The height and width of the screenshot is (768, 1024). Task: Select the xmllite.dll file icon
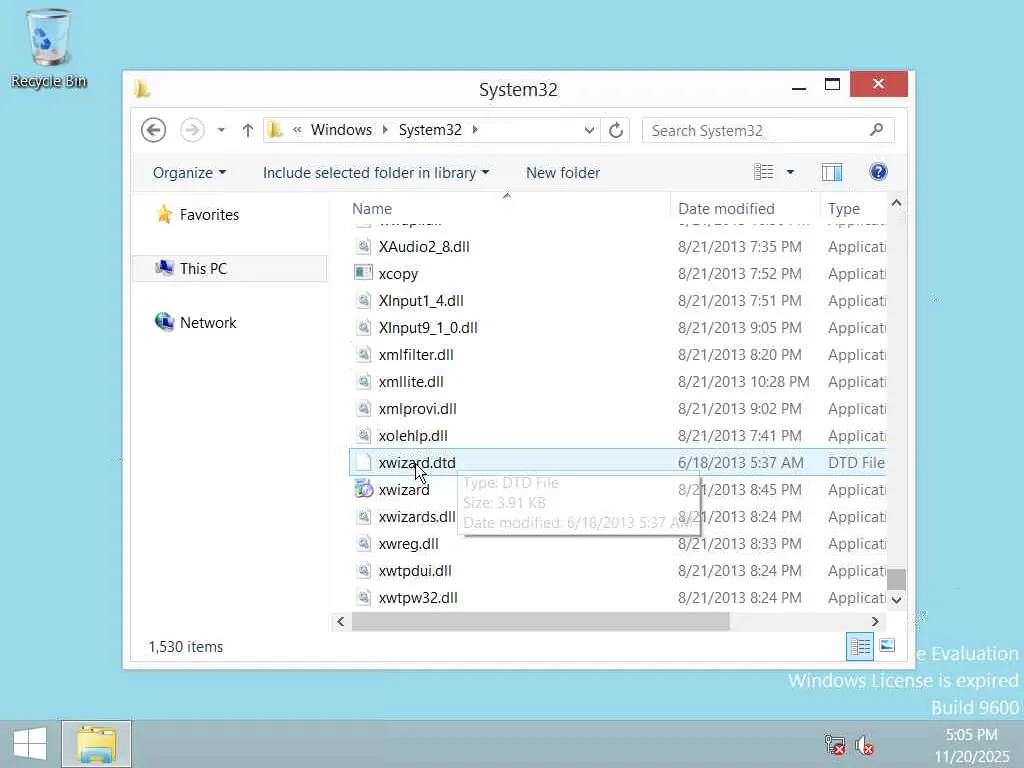pos(363,381)
